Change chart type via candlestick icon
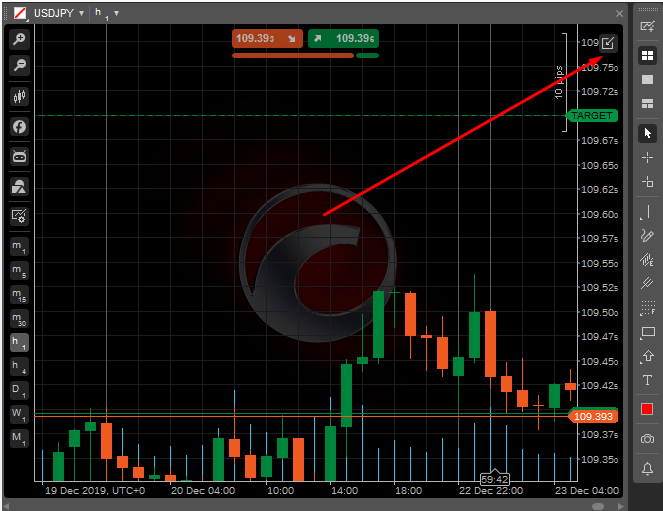The height and width of the screenshot is (511, 663). pyautogui.click(x=19, y=96)
